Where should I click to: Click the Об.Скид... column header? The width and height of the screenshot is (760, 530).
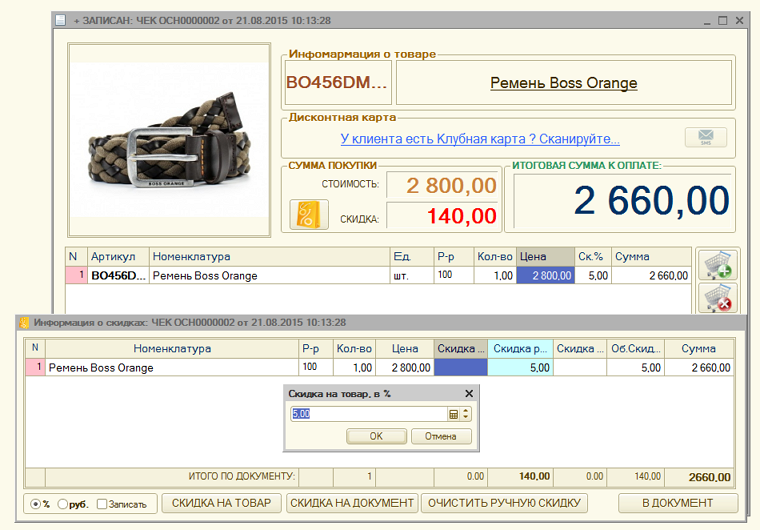635,348
